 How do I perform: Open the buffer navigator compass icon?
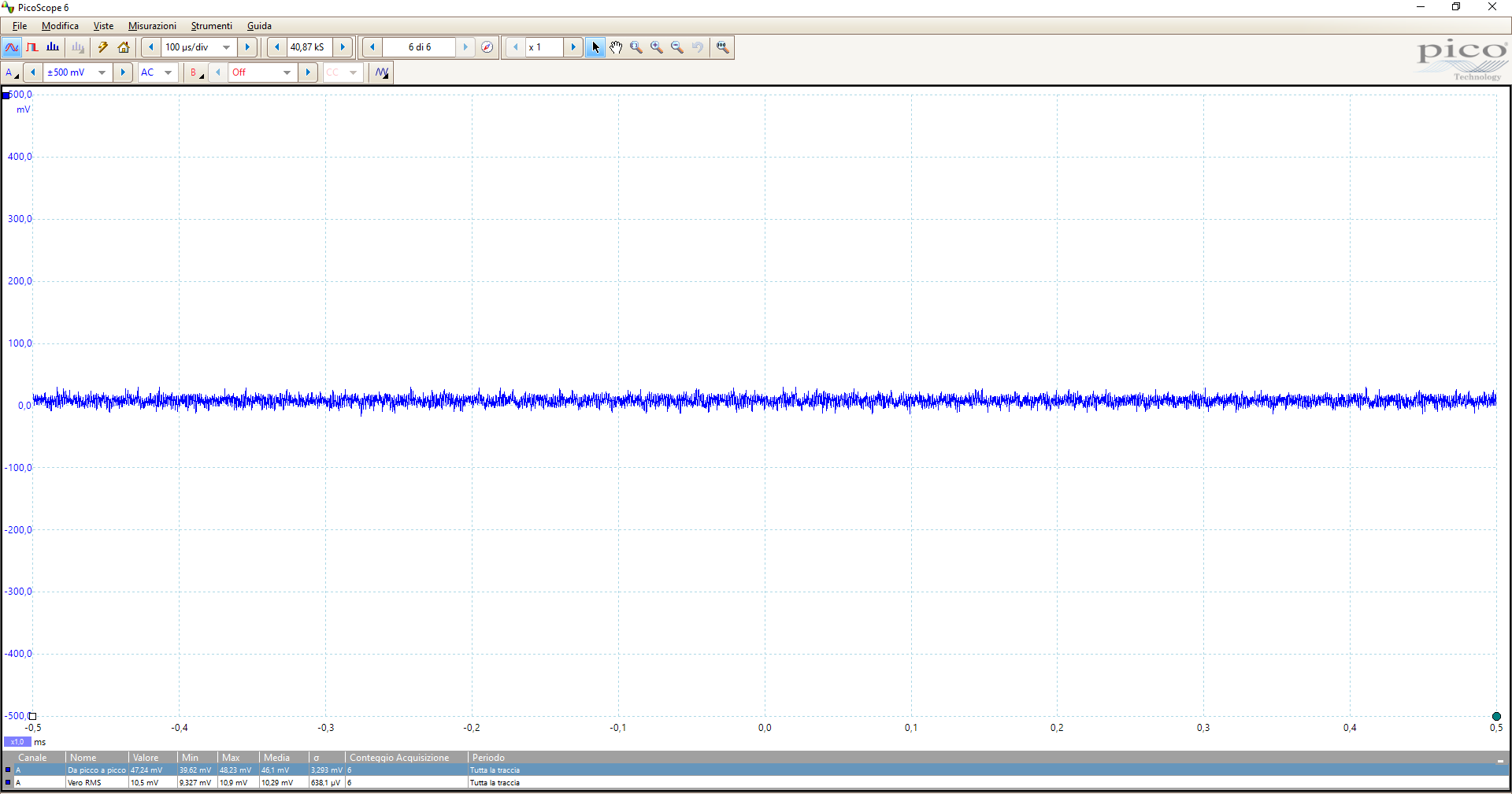coord(487,47)
